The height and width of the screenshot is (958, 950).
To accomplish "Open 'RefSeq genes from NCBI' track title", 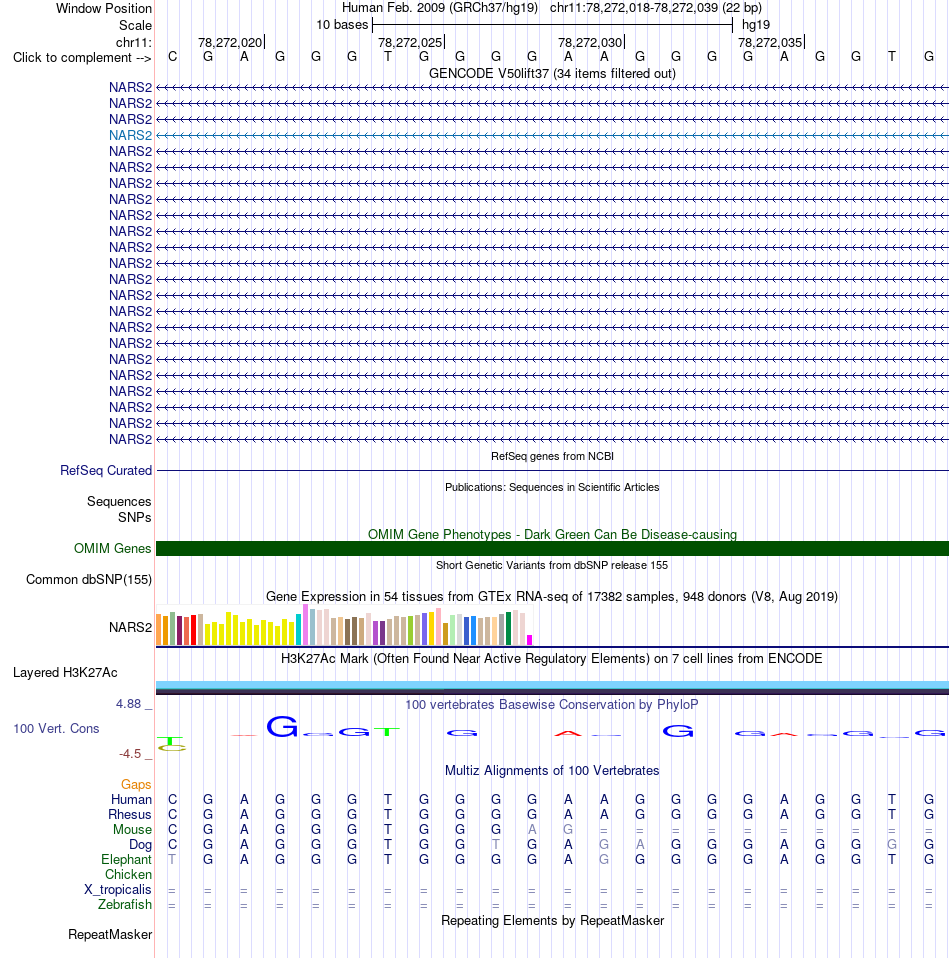I will pyautogui.click(x=552, y=456).
